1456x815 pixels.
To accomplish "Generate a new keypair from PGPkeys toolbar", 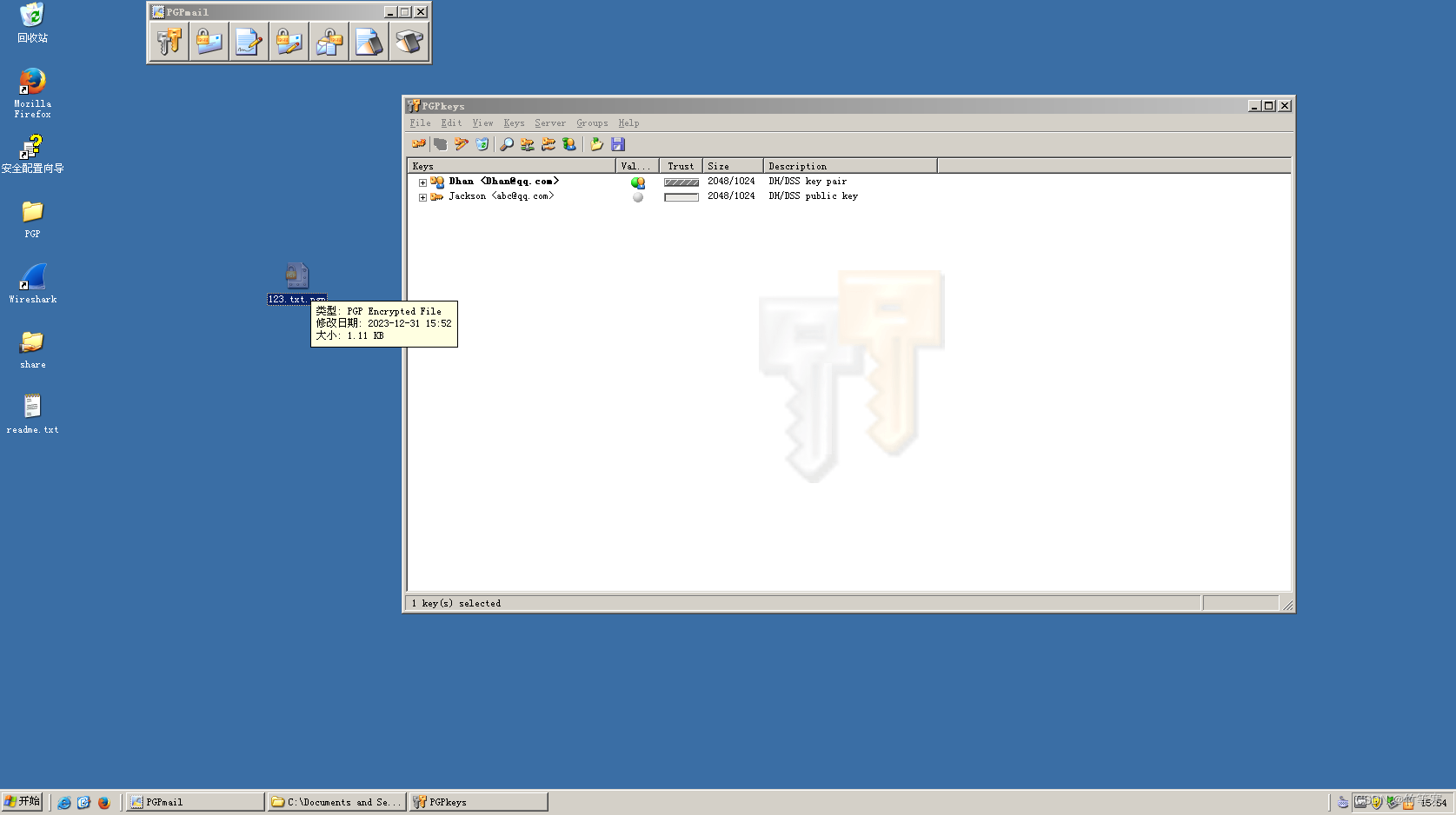I will pos(419,144).
